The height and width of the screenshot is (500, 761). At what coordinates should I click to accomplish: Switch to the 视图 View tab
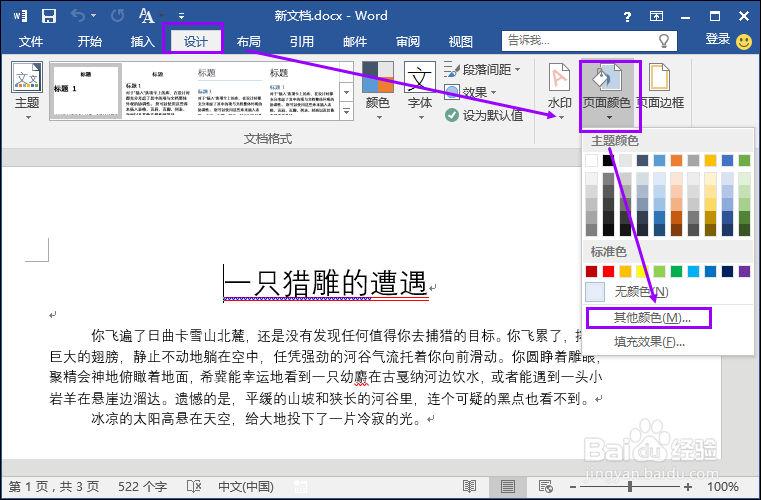461,42
